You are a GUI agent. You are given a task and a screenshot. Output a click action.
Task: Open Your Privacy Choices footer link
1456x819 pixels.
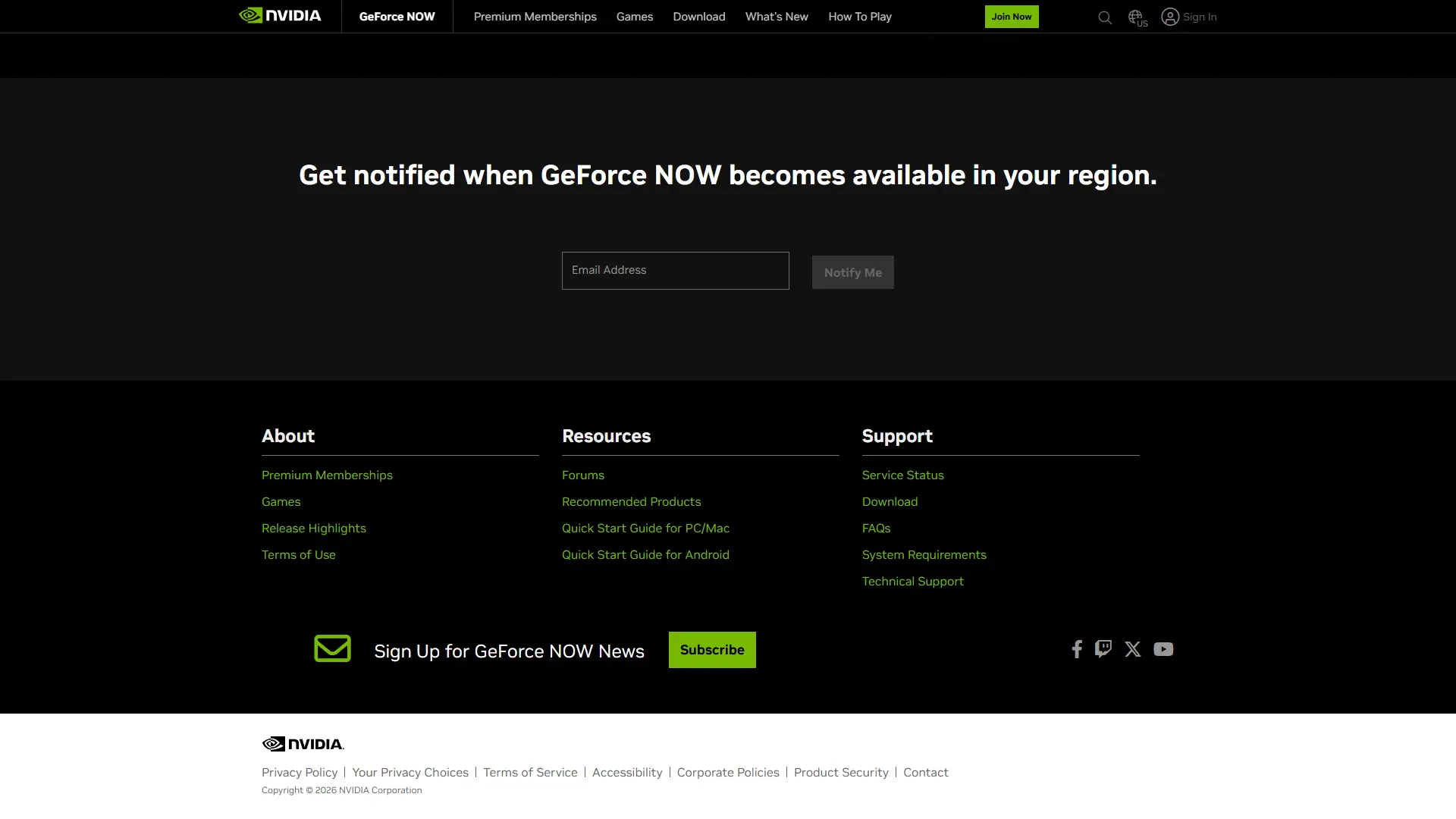[x=409, y=773]
